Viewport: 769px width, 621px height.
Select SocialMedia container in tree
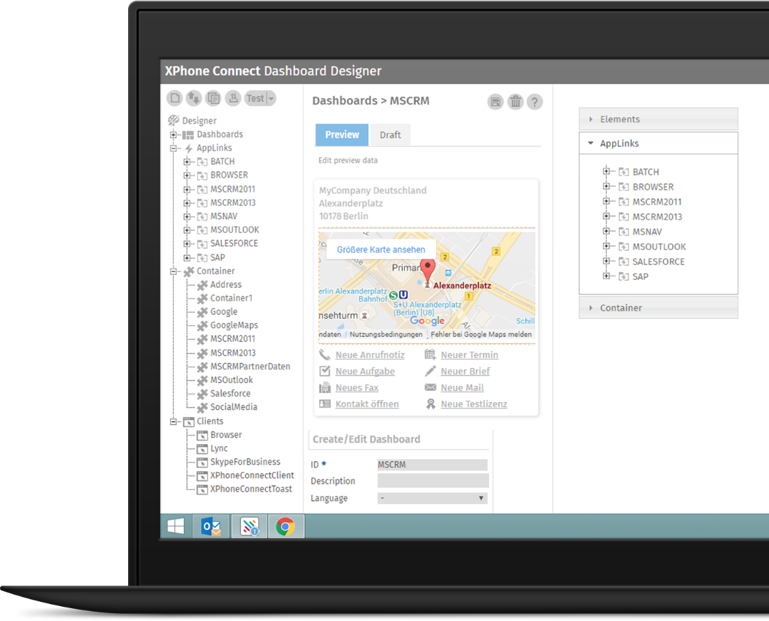tap(233, 407)
